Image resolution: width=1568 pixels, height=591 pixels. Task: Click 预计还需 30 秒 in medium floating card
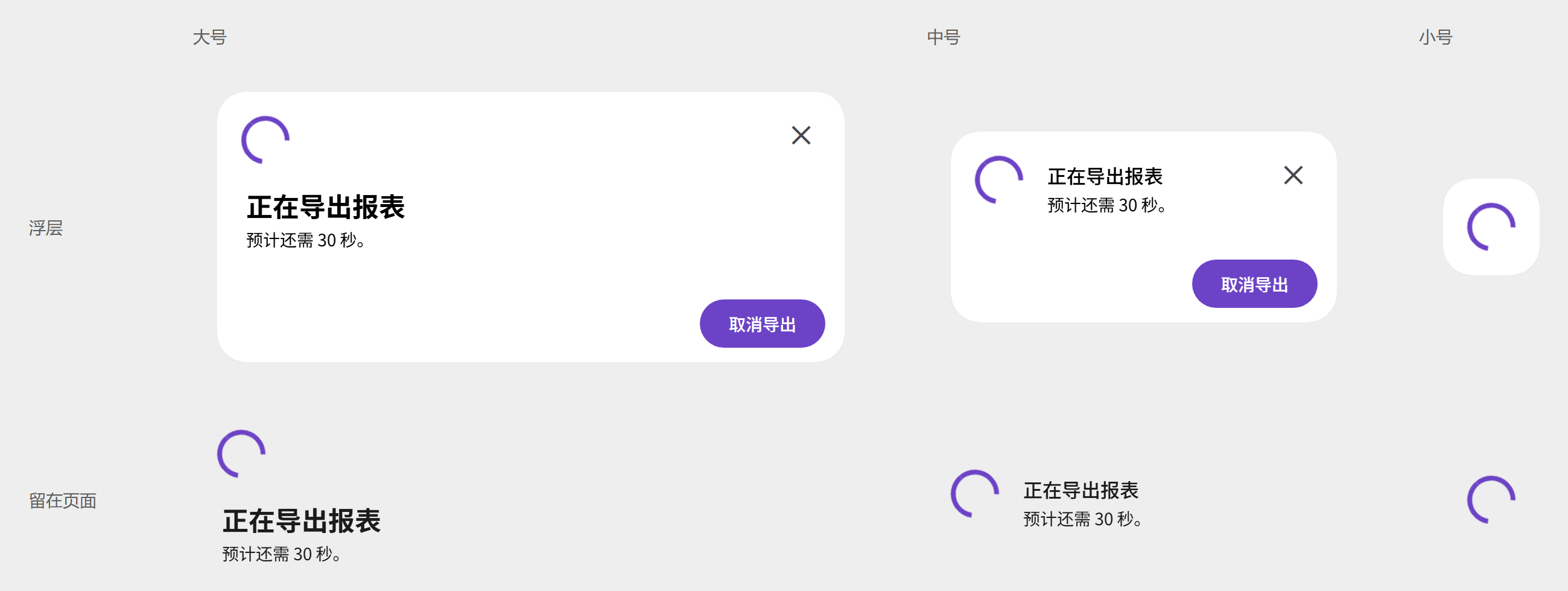pyautogui.click(x=1106, y=205)
